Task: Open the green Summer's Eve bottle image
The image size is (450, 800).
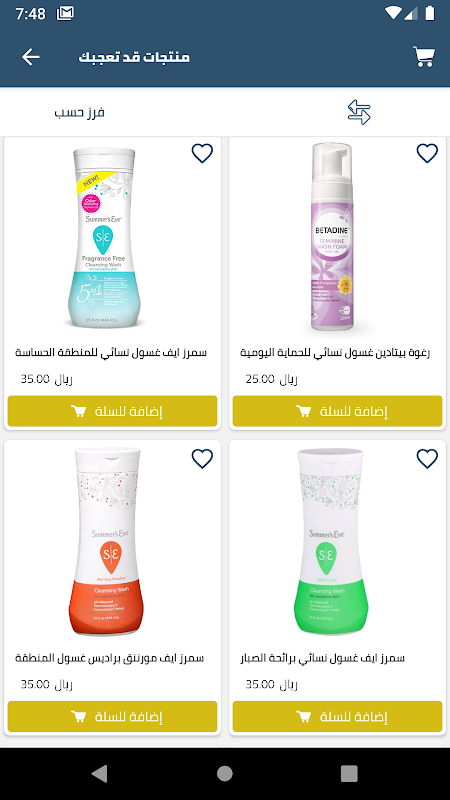Action: [331, 541]
